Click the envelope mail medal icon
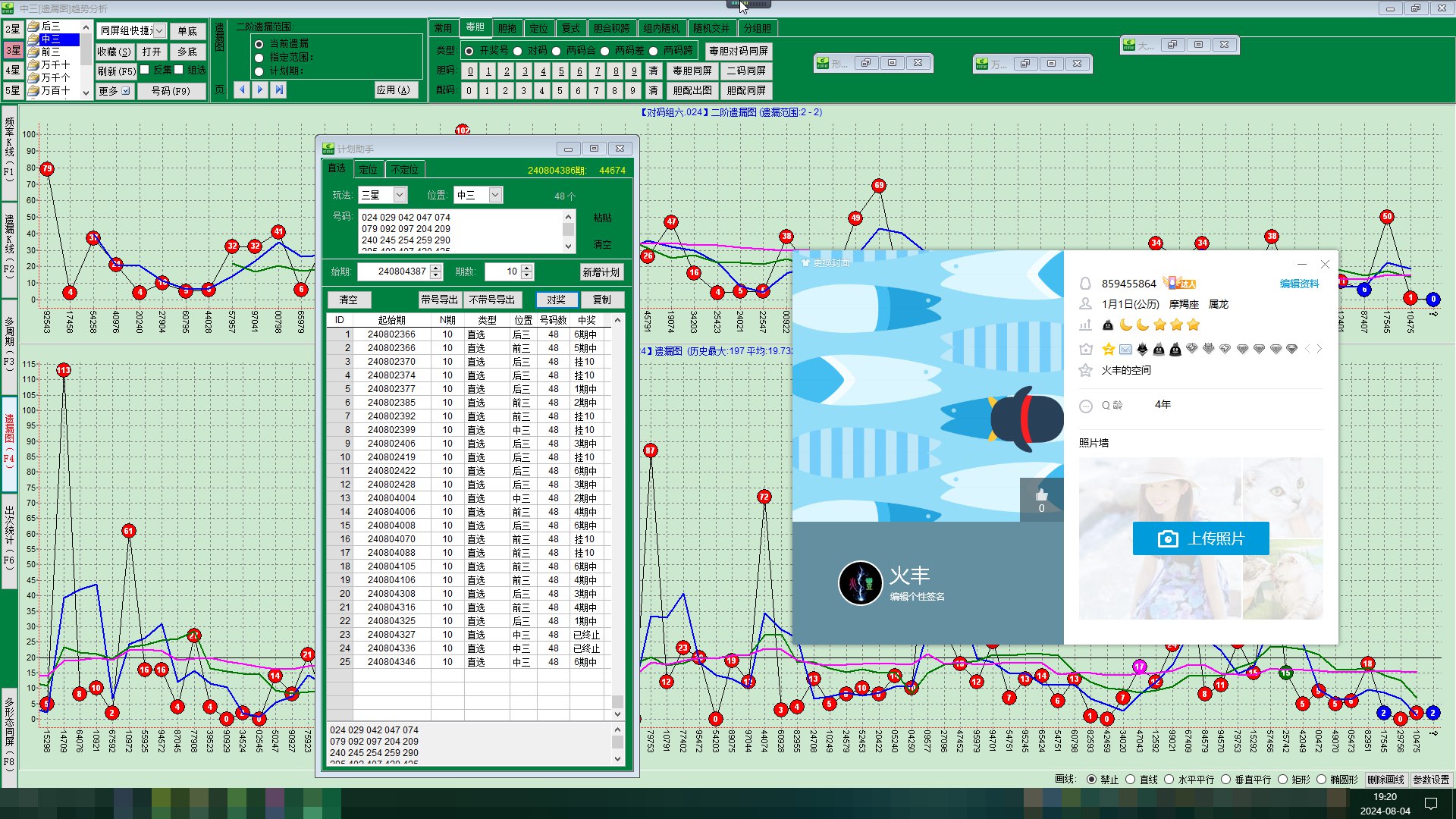The width and height of the screenshot is (1456, 819). [x=1125, y=349]
